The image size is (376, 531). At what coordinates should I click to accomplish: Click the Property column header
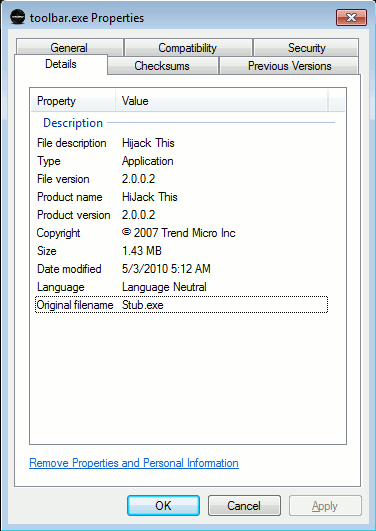[x=73, y=101]
